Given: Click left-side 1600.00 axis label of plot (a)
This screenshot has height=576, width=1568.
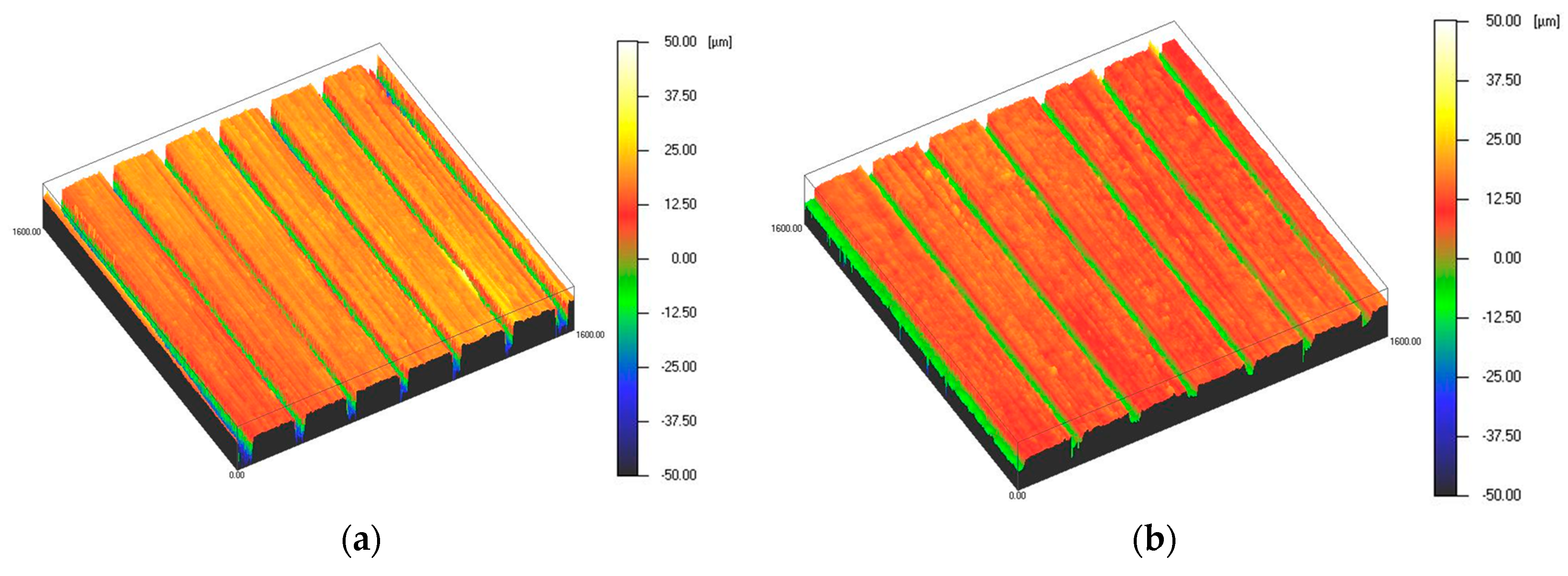Looking at the screenshot, I should pos(26,232).
